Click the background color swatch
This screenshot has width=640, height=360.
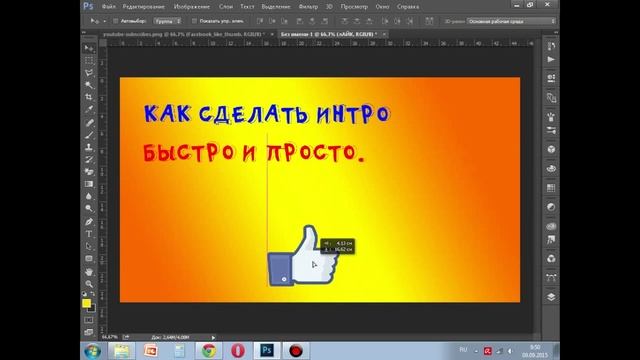tap(93, 308)
